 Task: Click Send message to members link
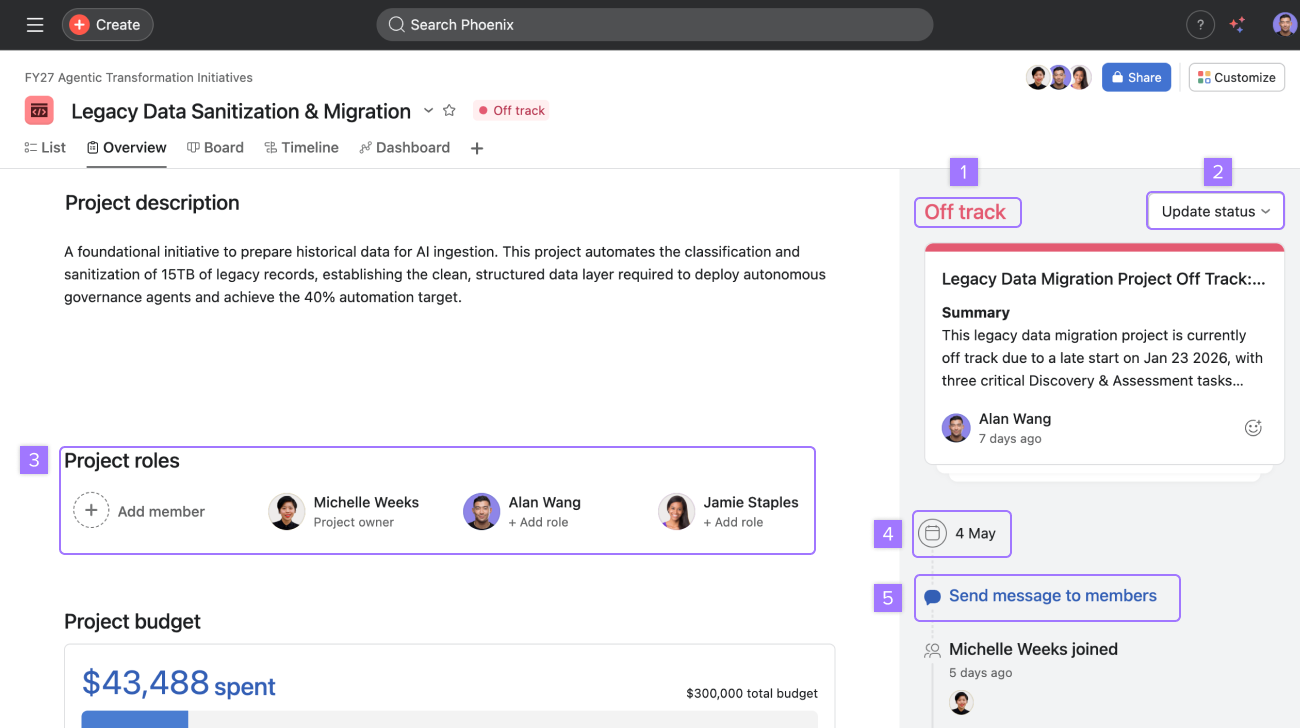(1052, 596)
